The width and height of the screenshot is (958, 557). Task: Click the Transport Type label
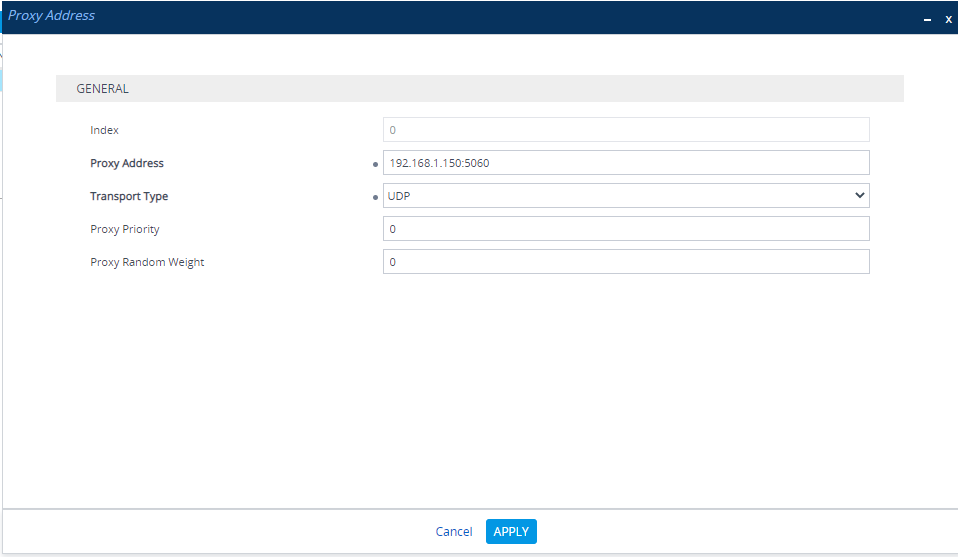tap(129, 196)
